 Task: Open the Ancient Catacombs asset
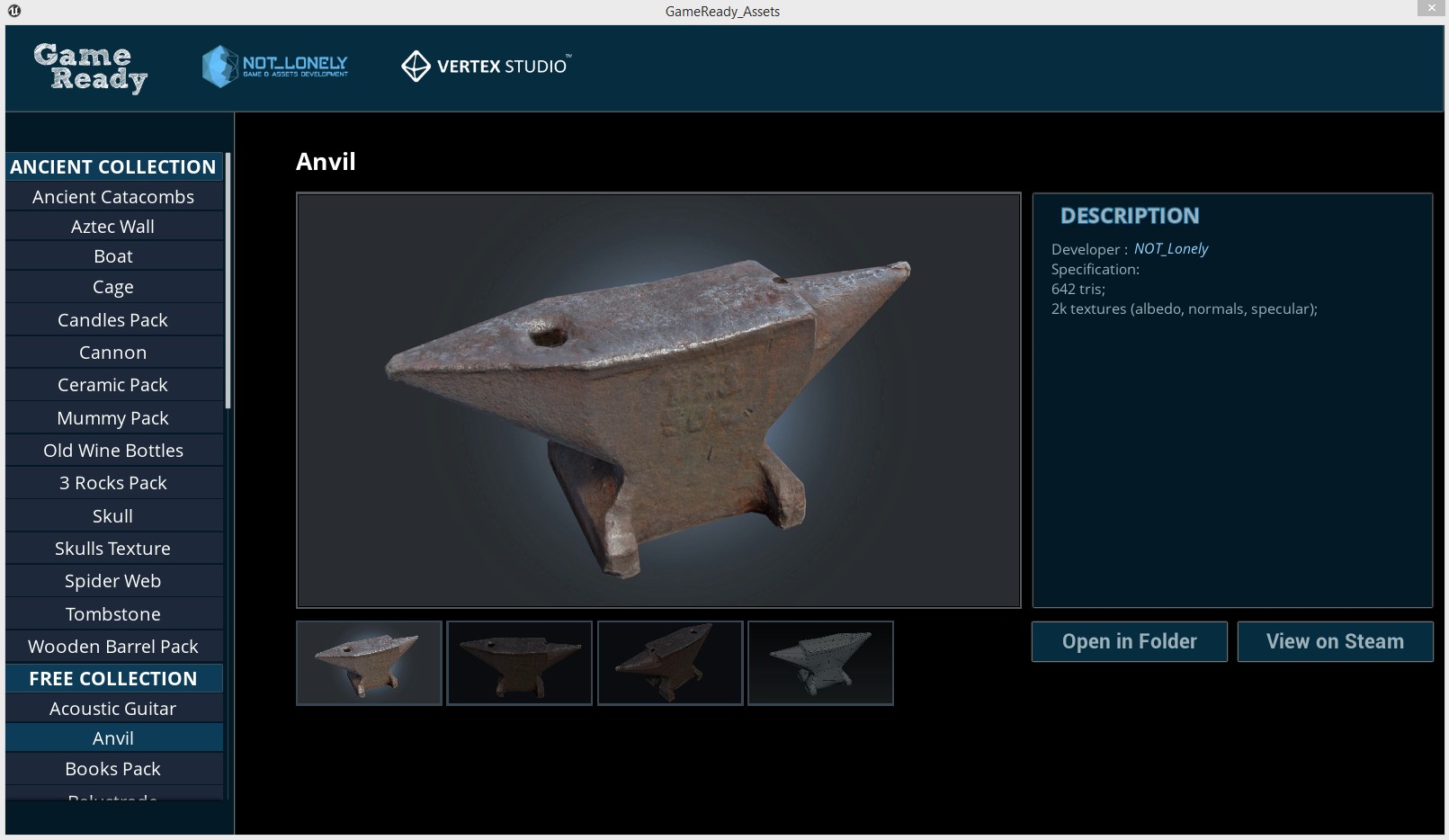coord(113,197)
